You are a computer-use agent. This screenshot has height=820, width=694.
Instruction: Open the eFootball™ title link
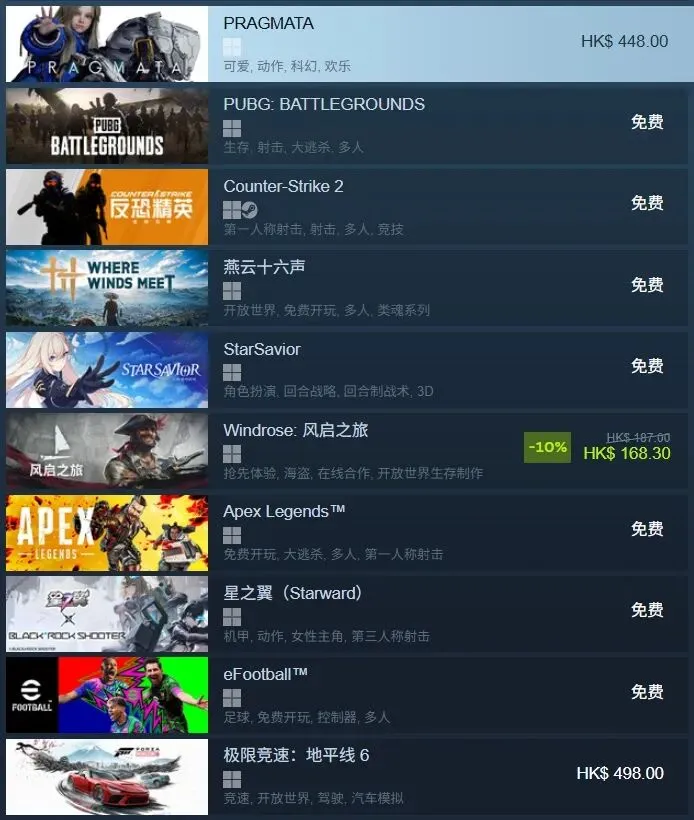point(266,675)
